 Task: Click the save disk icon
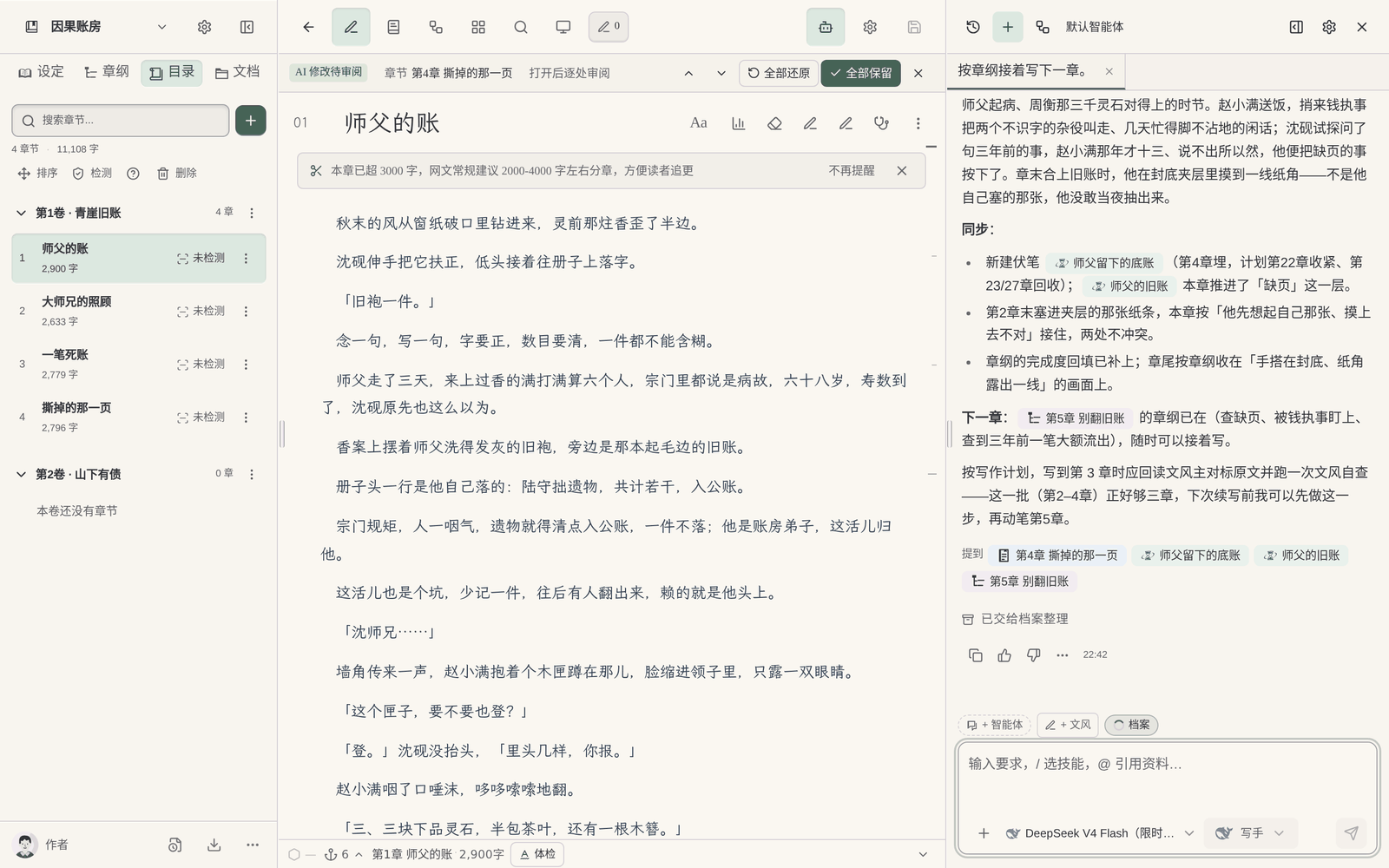click(914, 27)
